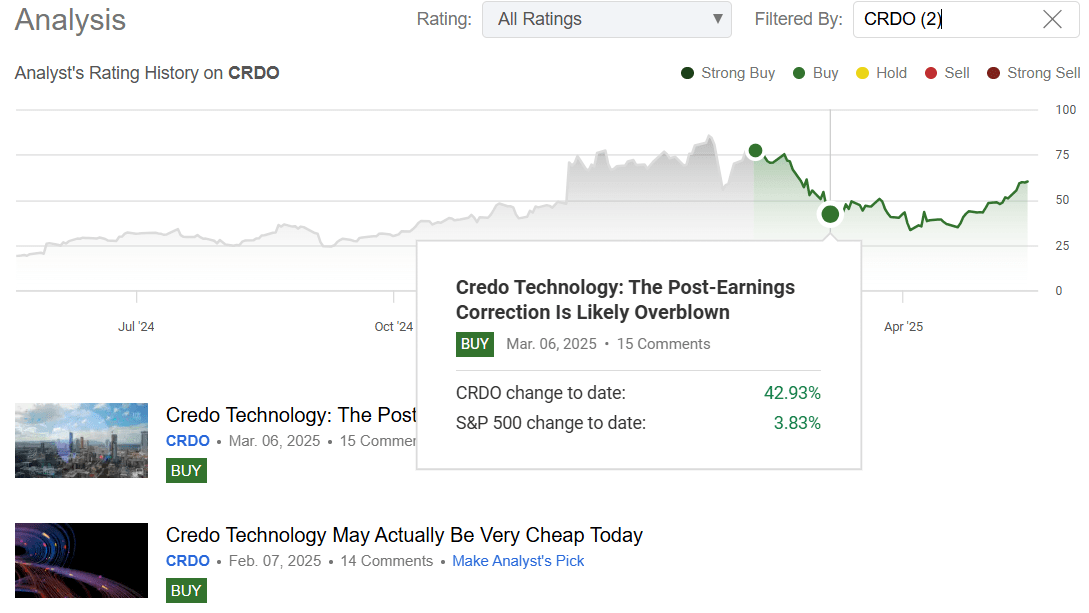Select the upper green Buy marker on the chart
1089x613 pixels.
pyautogui.click(x=755, y=150)
